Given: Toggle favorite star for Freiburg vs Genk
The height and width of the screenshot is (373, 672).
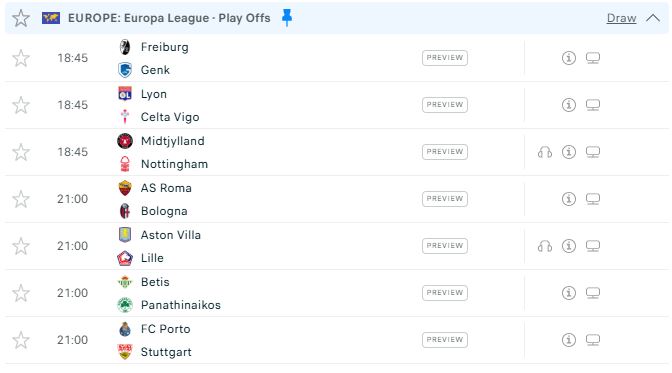Looking at the screenshot, I should [21, 58].
